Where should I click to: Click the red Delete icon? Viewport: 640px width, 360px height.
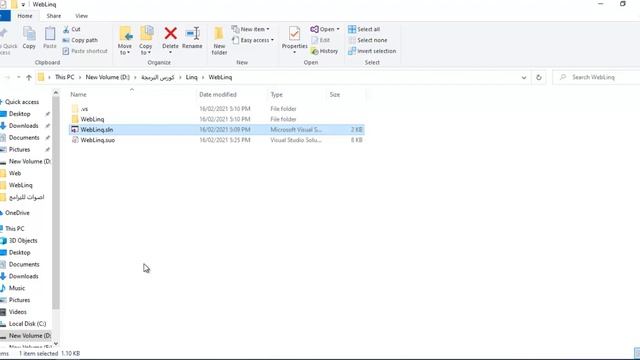click(x=171, y=33)
